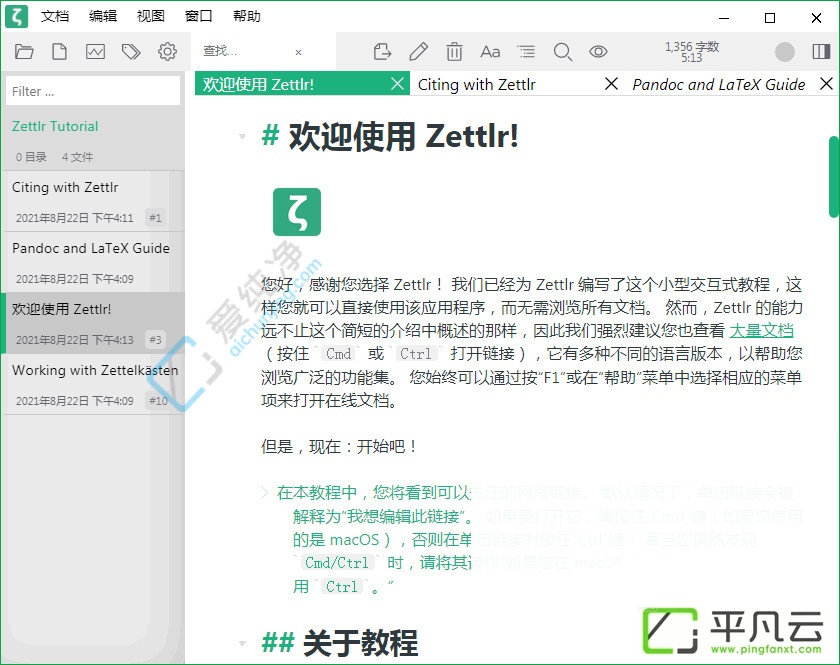
Task: Click the 0 目录 count label
Action: click(x=31, y=157)
